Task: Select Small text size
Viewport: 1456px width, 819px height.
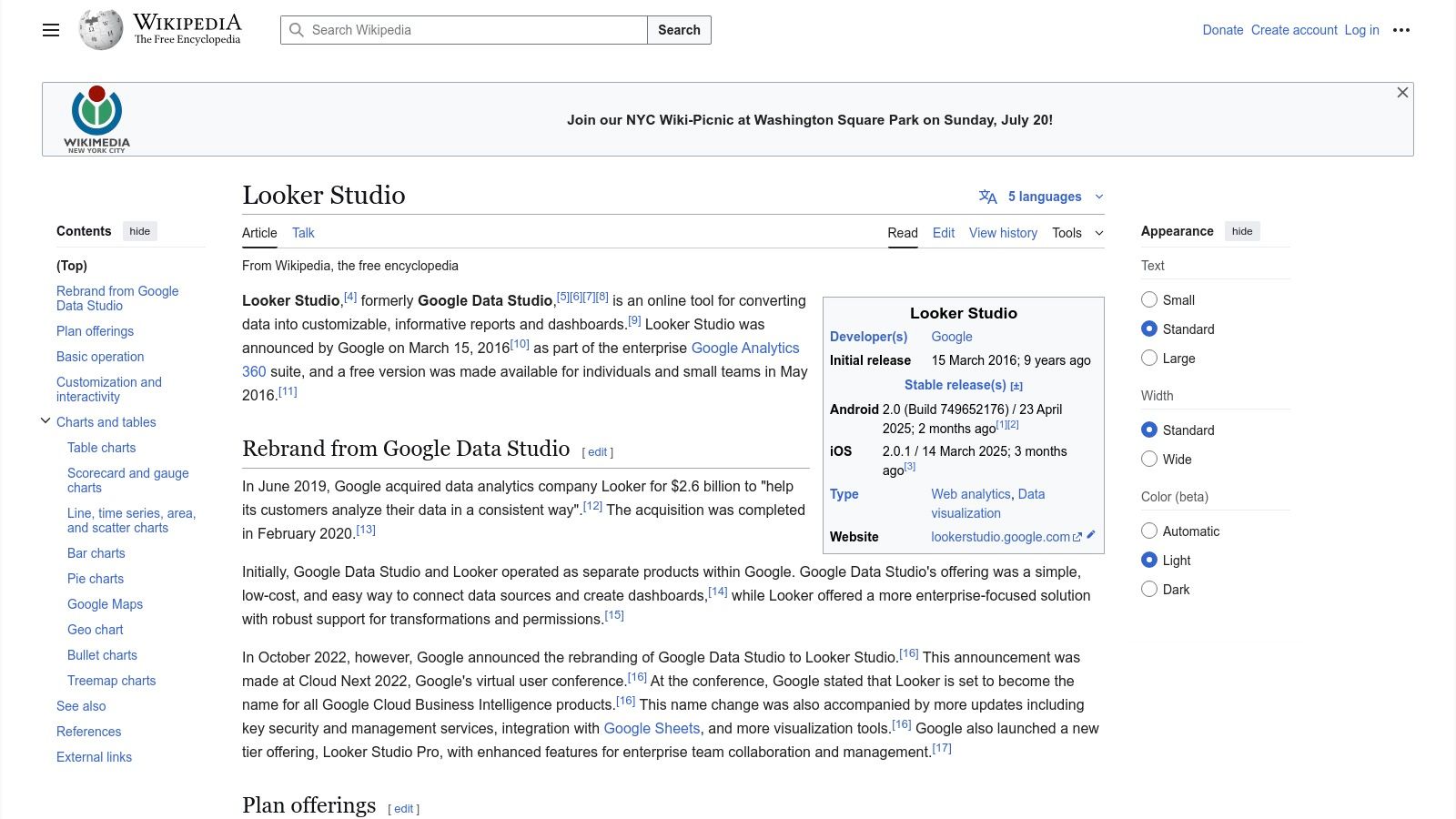Action: pos(1149,299)
